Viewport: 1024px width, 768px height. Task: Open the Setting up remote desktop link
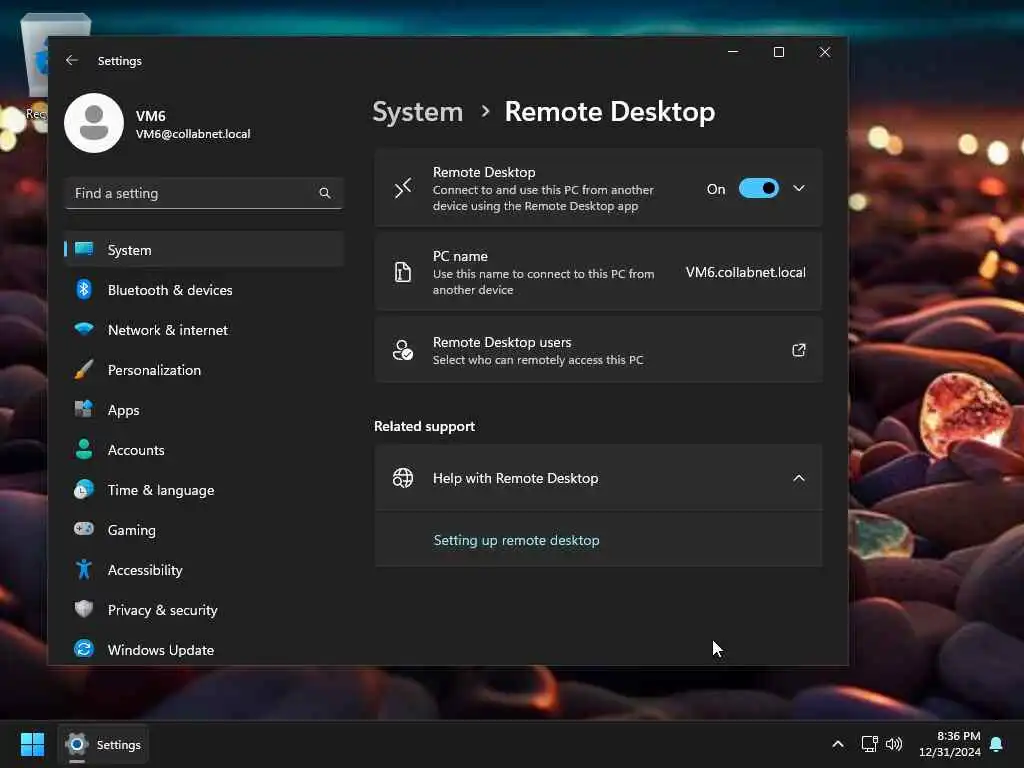click(516, 540)
